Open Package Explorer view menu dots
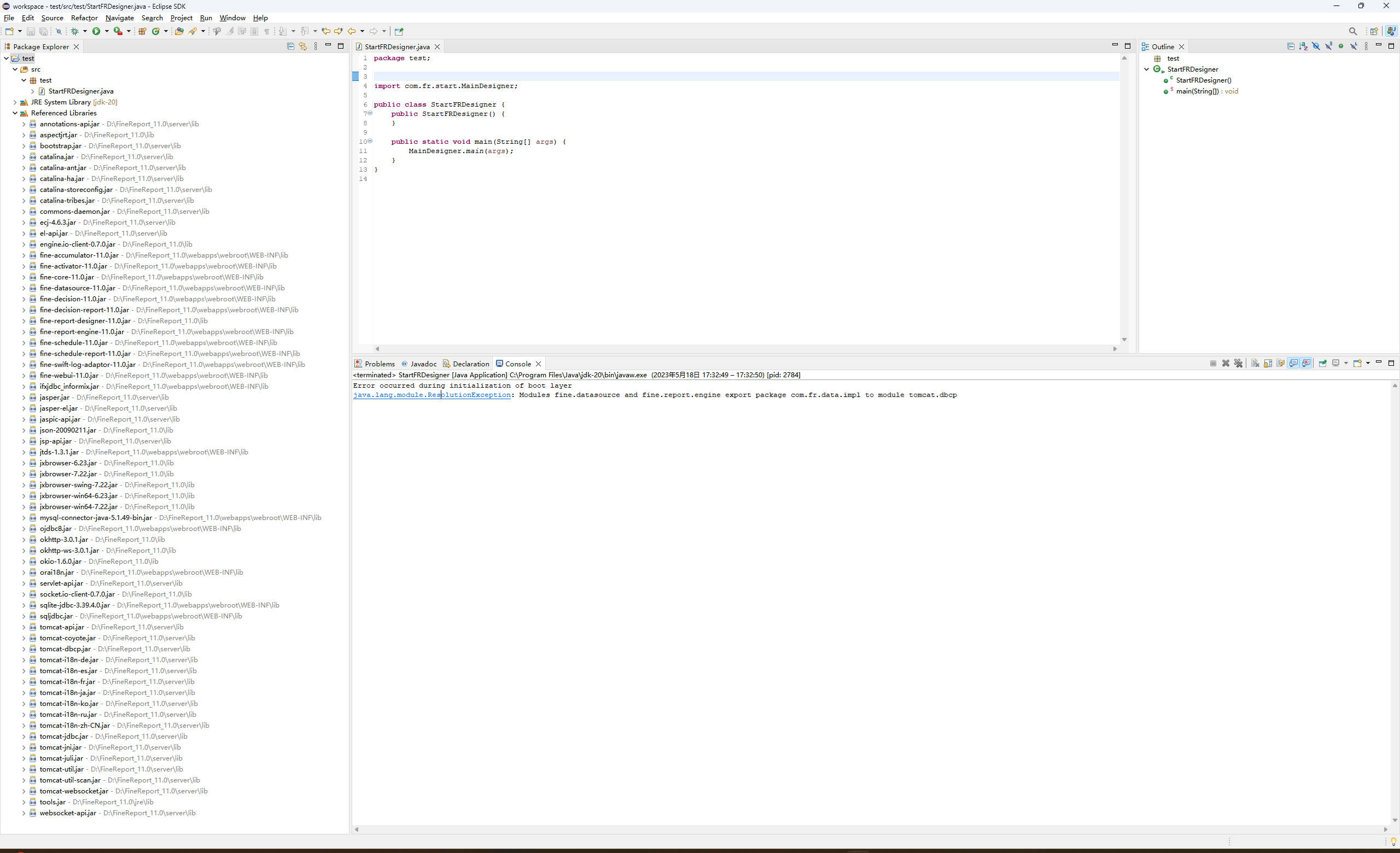1400x853 pixels. 316,46
